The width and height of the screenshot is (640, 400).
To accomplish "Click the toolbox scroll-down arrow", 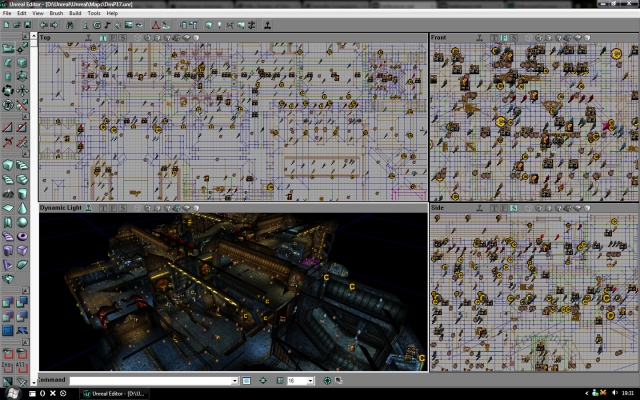I will point(34,383).
